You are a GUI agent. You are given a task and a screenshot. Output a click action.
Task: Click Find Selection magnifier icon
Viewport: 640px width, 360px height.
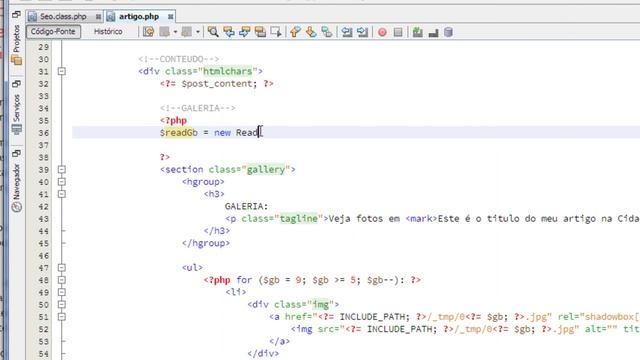(x=213, y=32)
